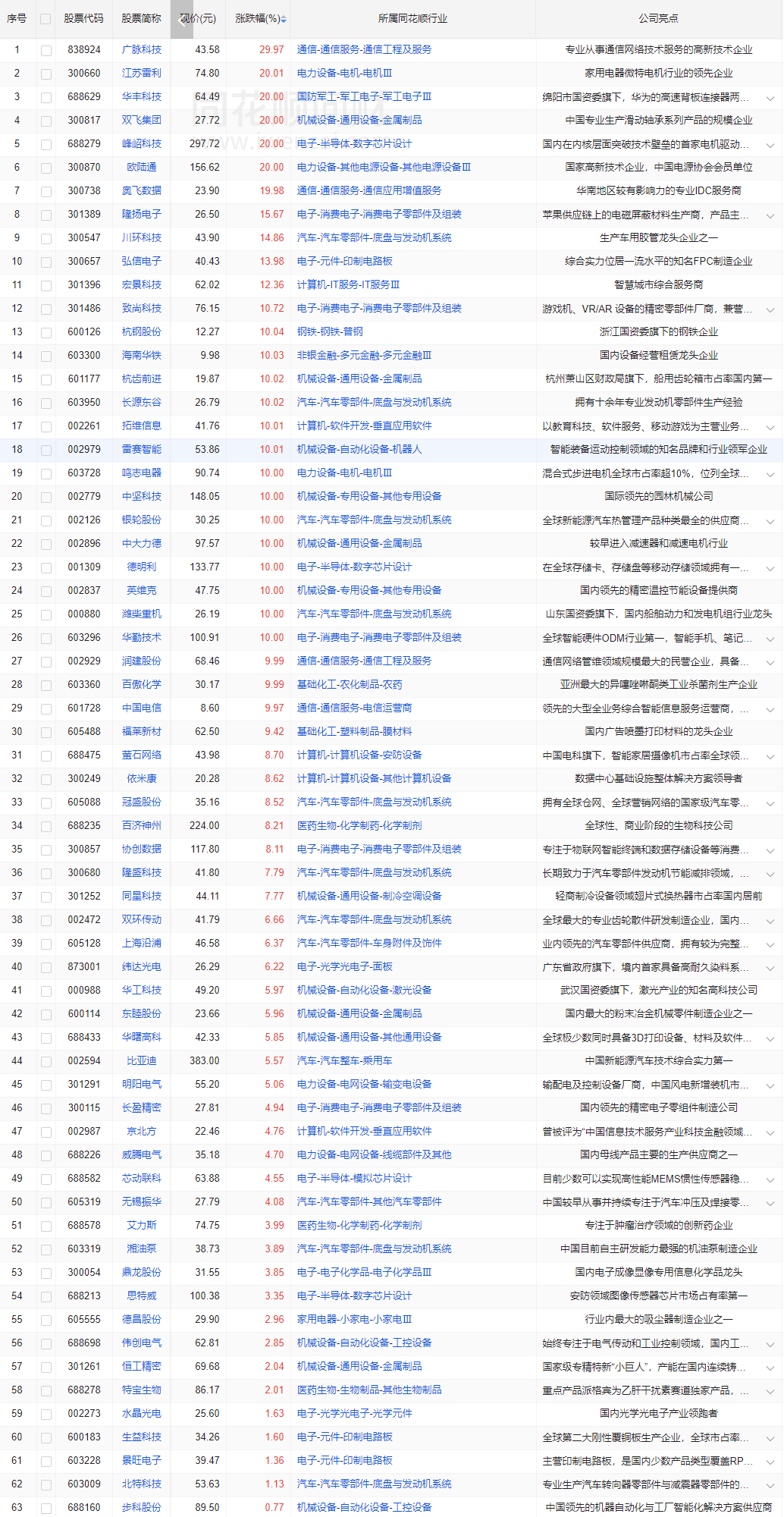Screen dimensions: 784x1517
Task: Open stock code 838924 link
Action: click(x=84, y=49)
